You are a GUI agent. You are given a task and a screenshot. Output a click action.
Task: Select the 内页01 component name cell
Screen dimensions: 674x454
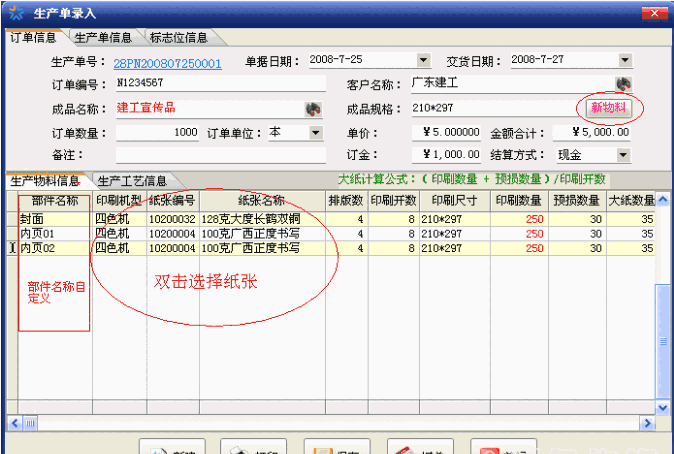point(55,233)
